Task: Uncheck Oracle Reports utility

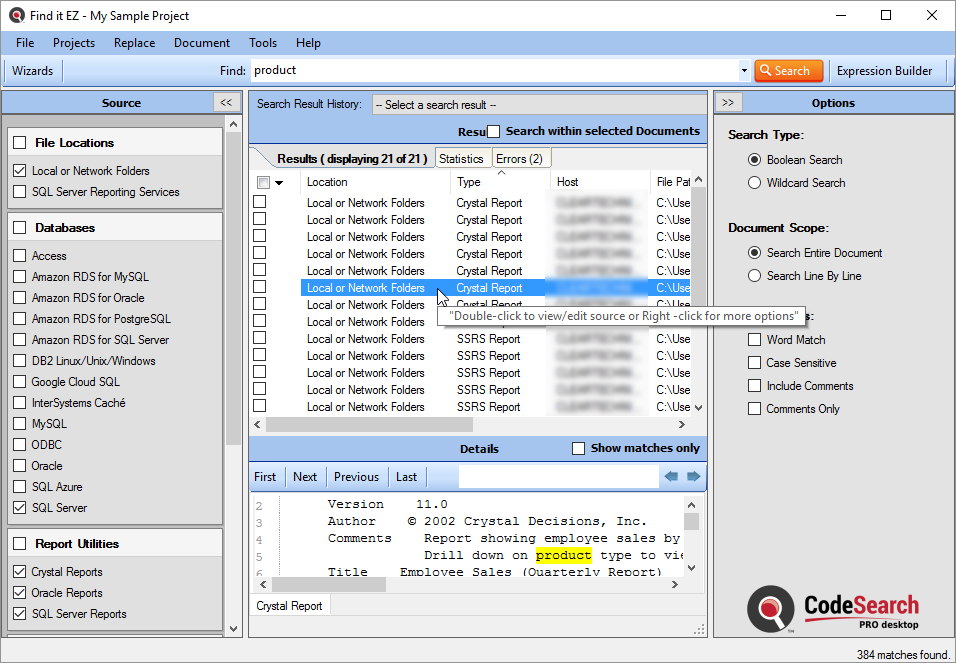Action: tap(20, 593)
